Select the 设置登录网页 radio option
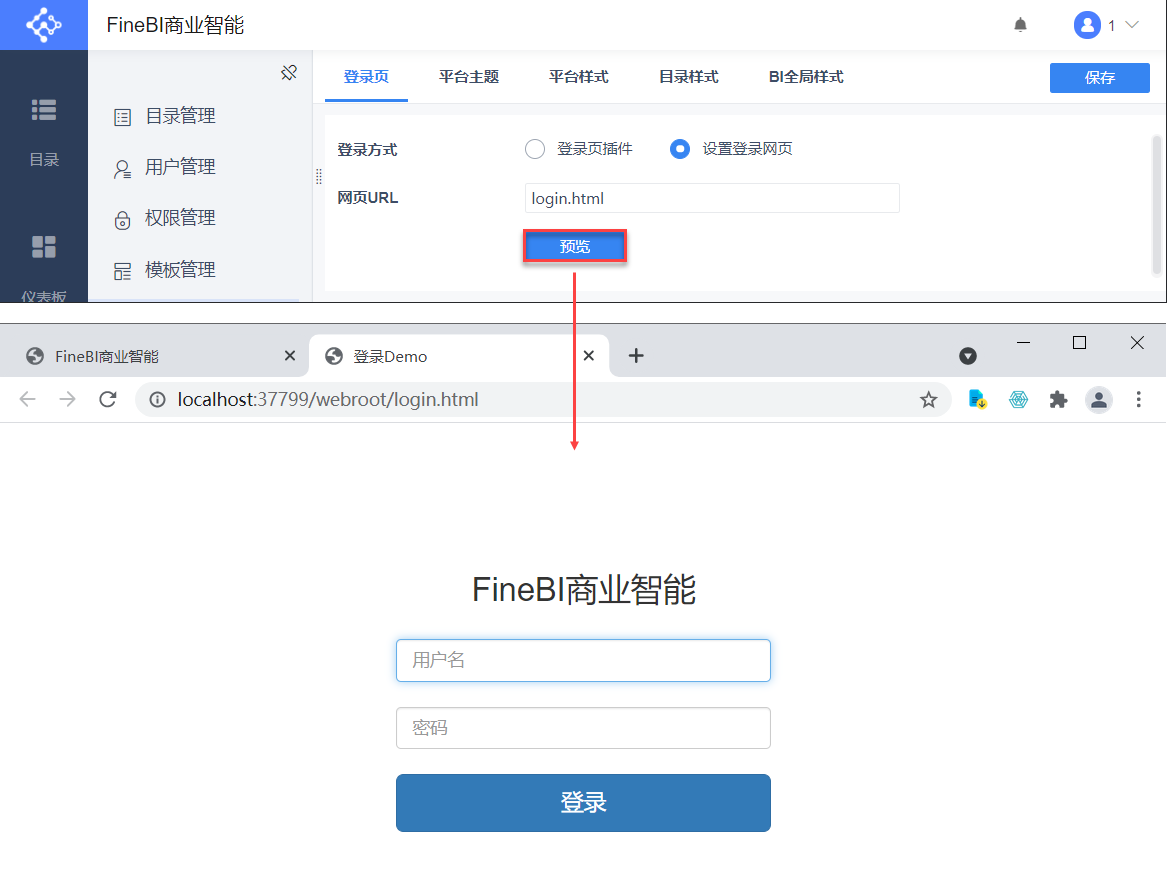Image resolution: width=1167 pixels, height=870 pixels. [680, 149]
